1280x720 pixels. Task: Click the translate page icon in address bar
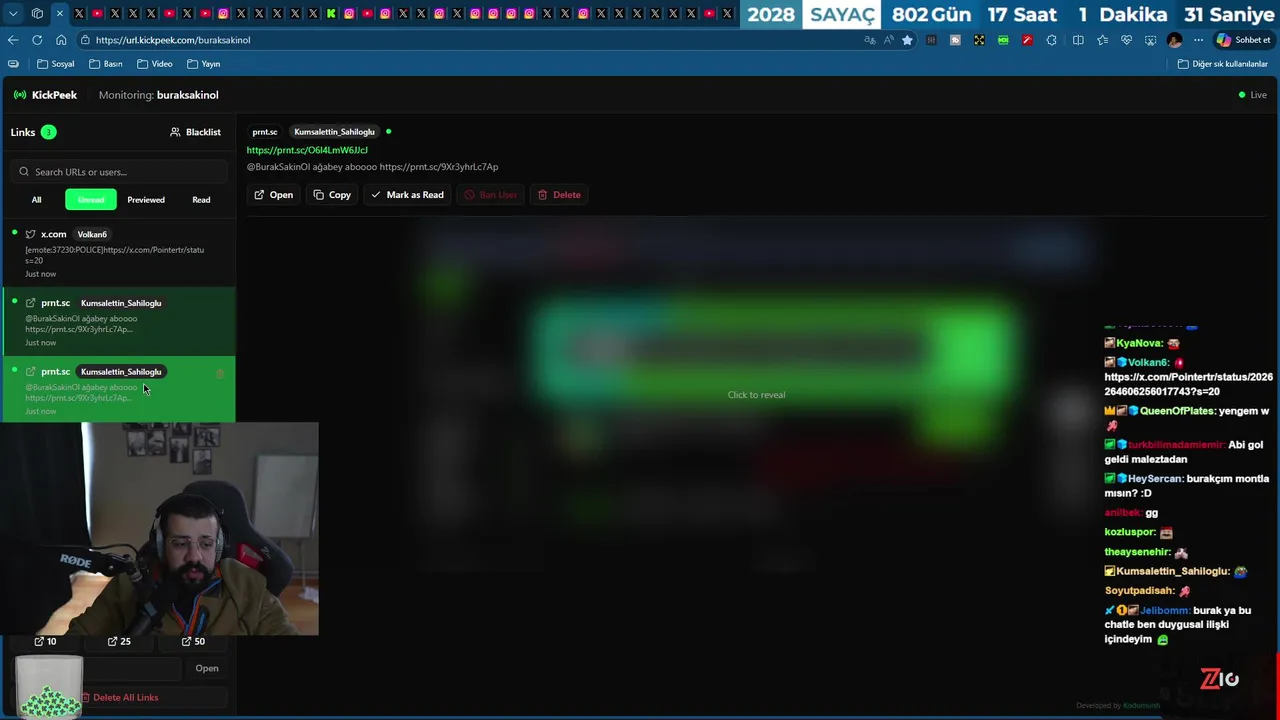(x=870, y=40)
